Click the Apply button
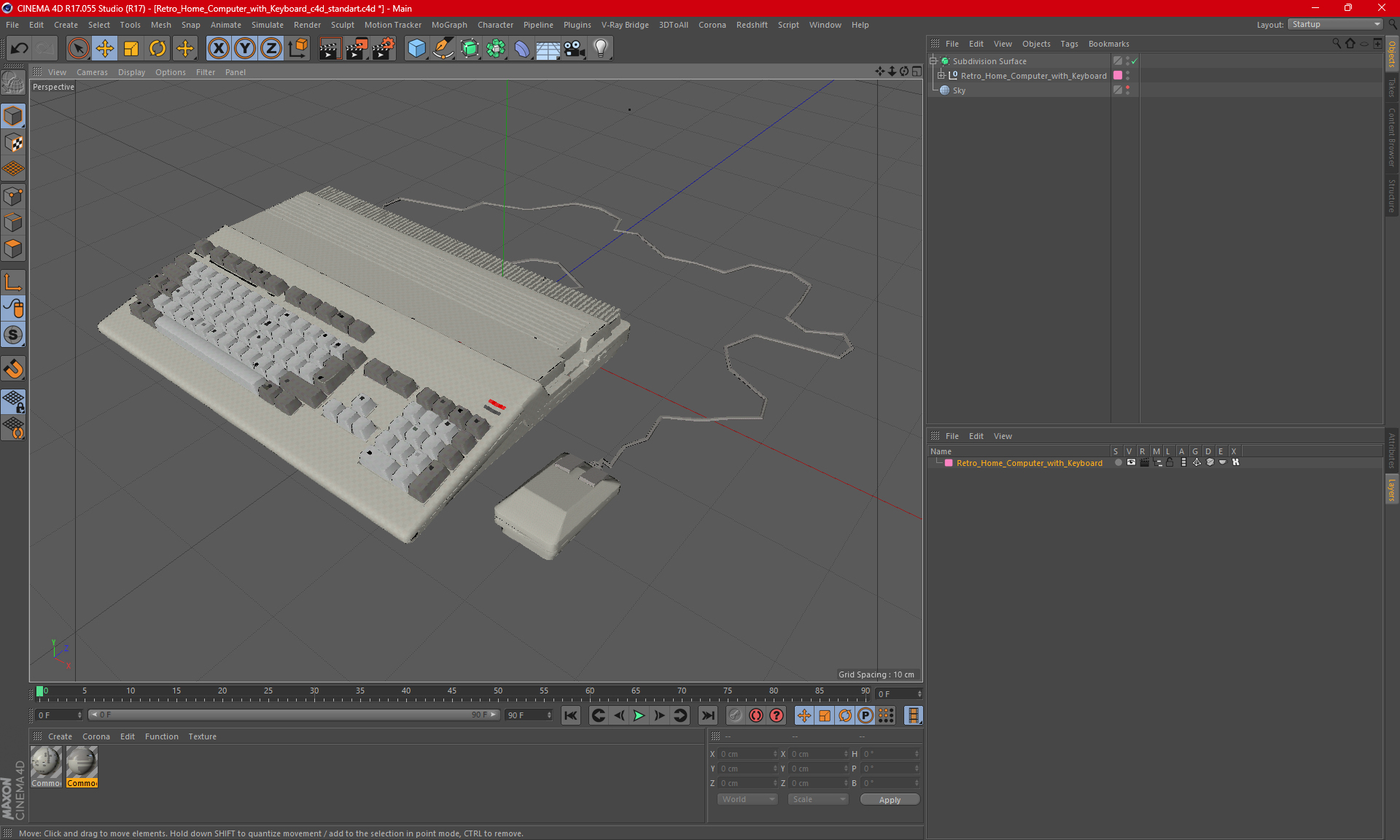 (x=890, y=800)
